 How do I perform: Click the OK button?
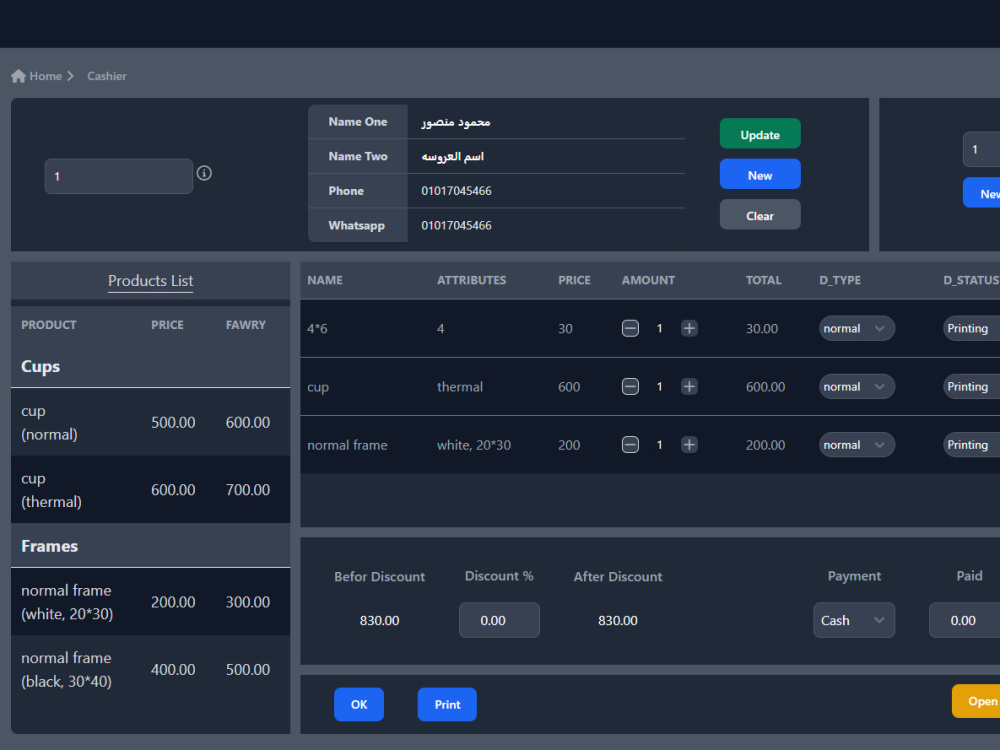(x=359, y=704)
